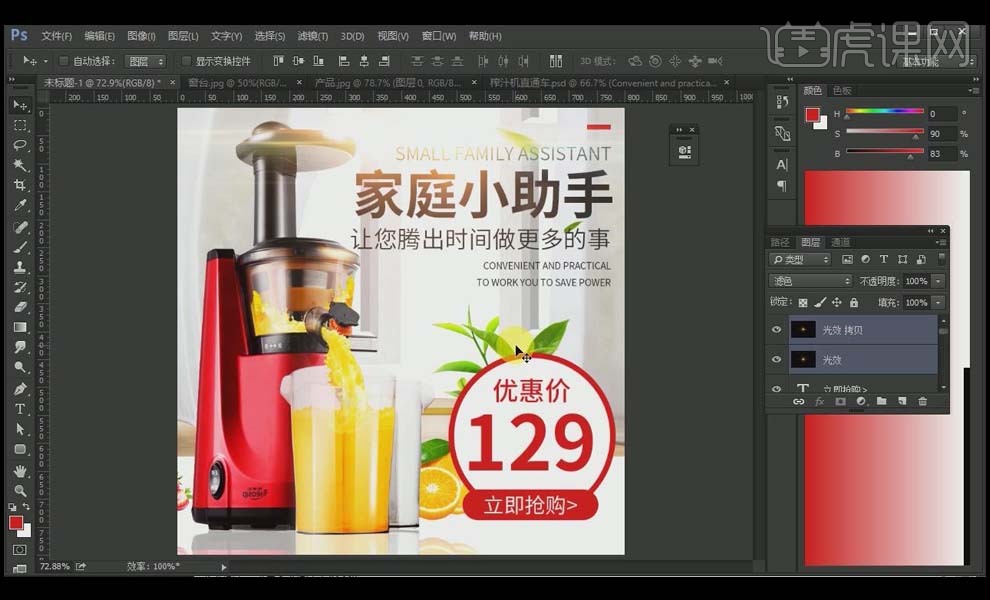Select the Lasso tool
The height and width of the screenshot is (600, 990).
click(20, 145)
